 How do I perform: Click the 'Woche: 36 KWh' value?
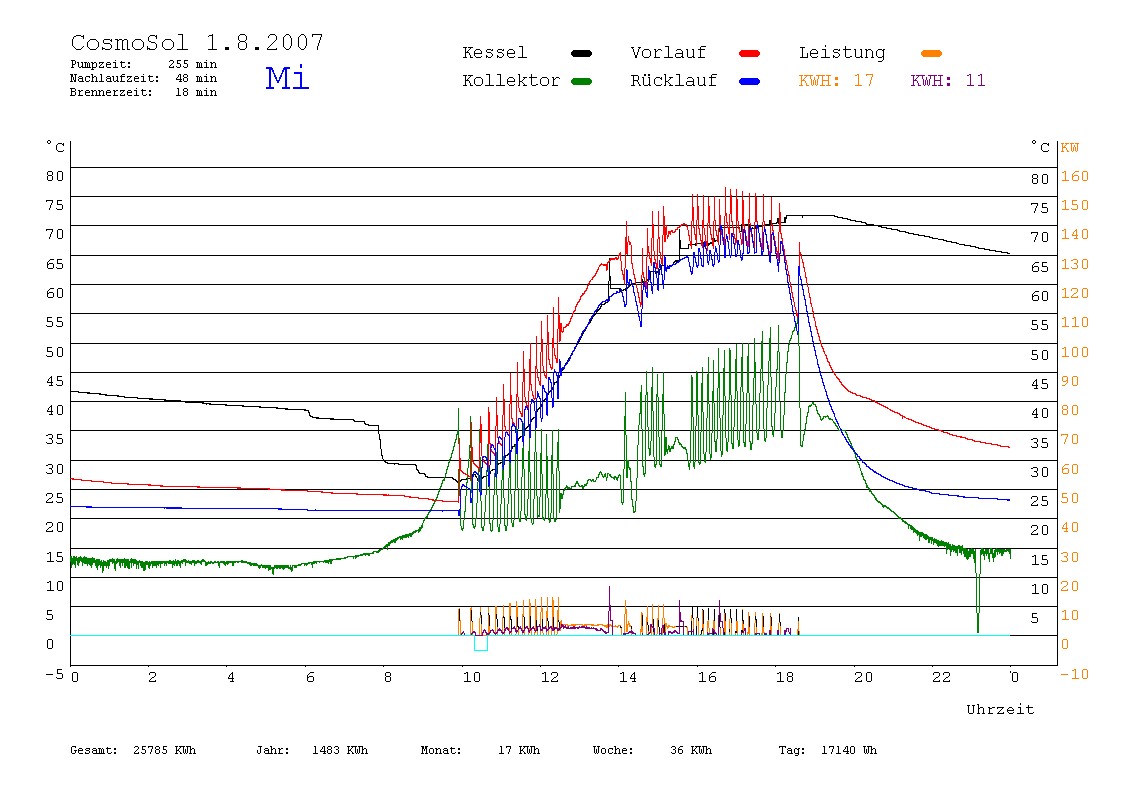652,750
